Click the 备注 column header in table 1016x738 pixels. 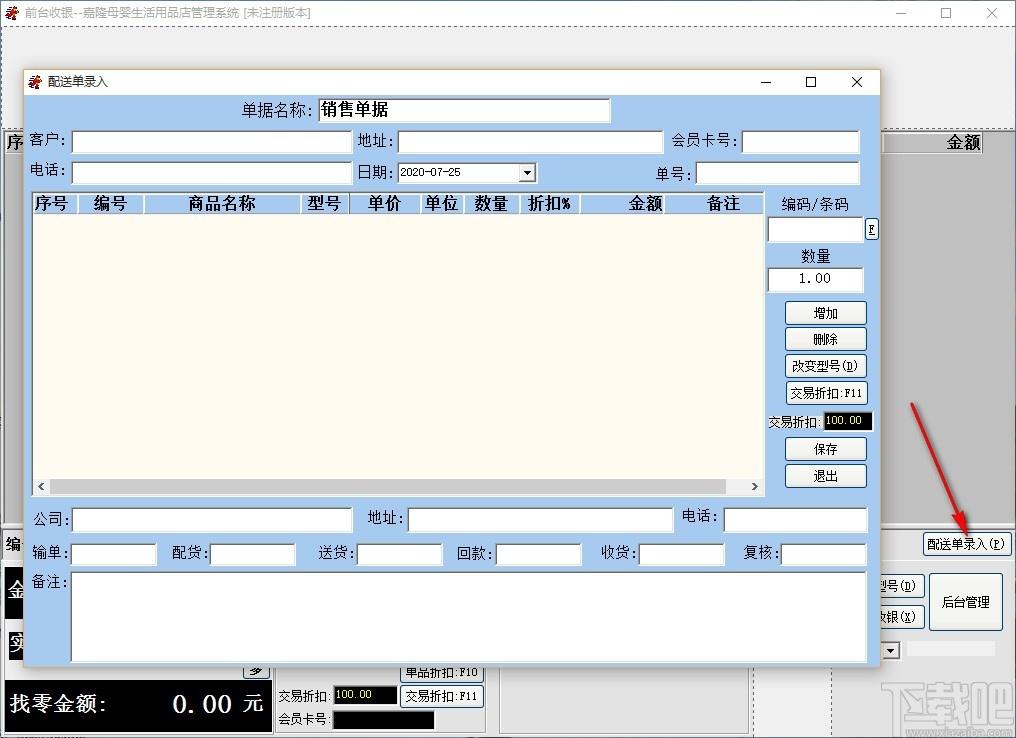coord(715,203)
